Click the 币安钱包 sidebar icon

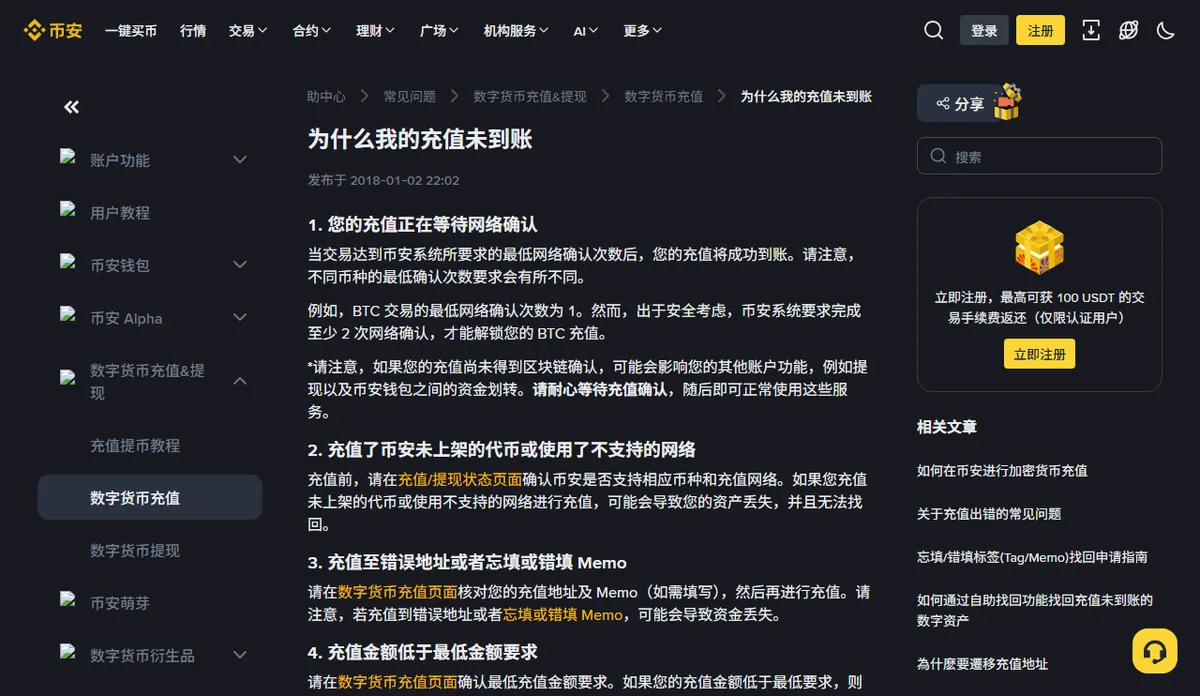coord(69,263)
